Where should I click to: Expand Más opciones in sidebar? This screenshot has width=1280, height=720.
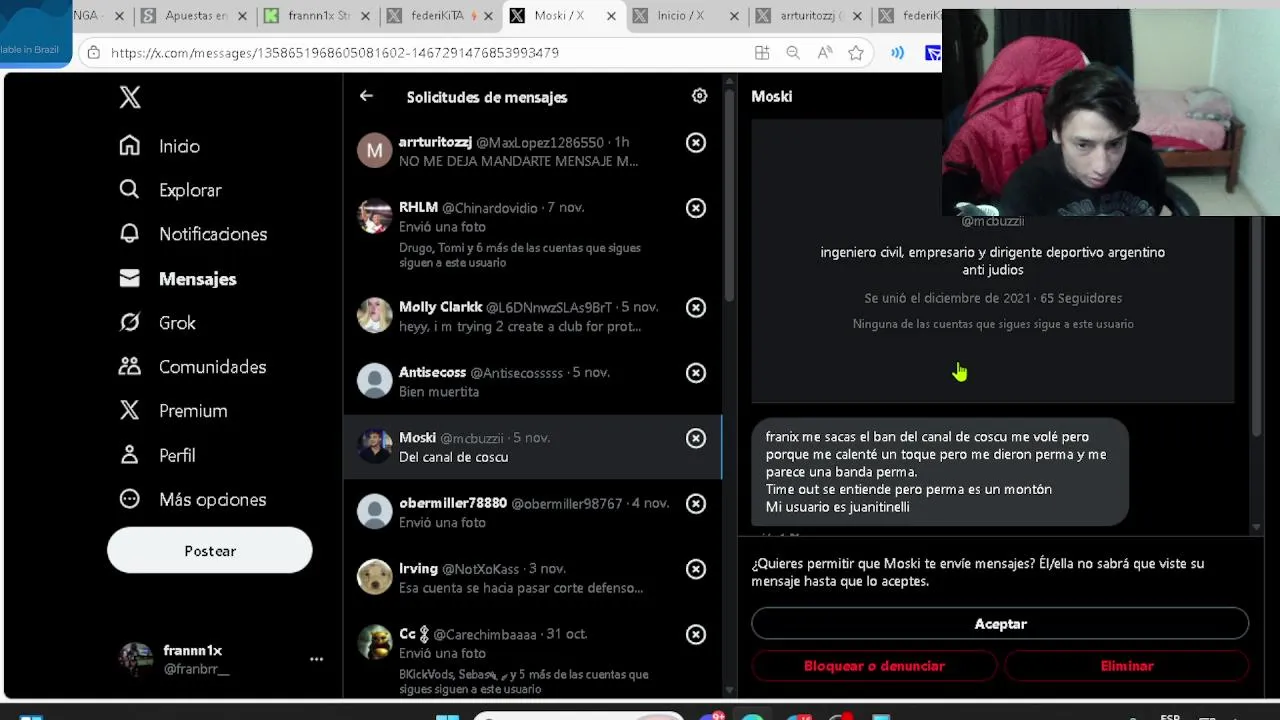pos(193,499)
